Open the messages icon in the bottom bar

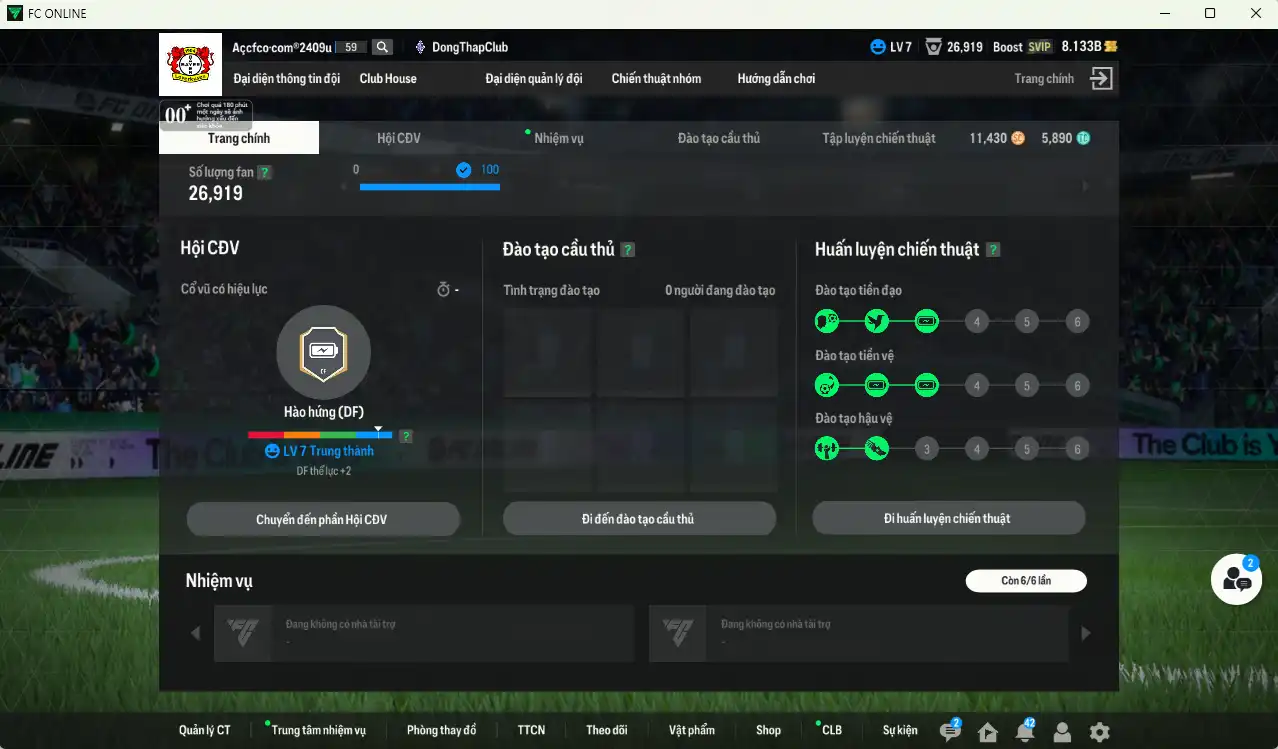[950, 731]
